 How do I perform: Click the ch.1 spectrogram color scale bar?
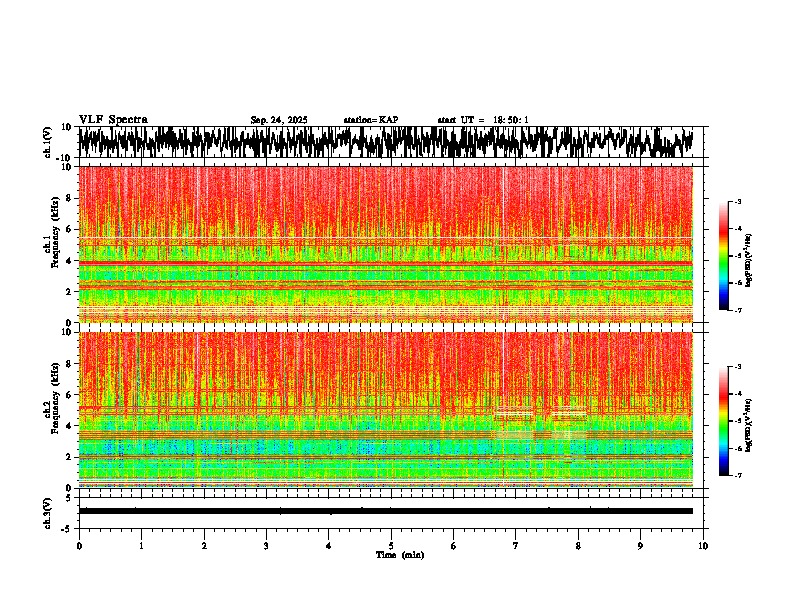723,256
